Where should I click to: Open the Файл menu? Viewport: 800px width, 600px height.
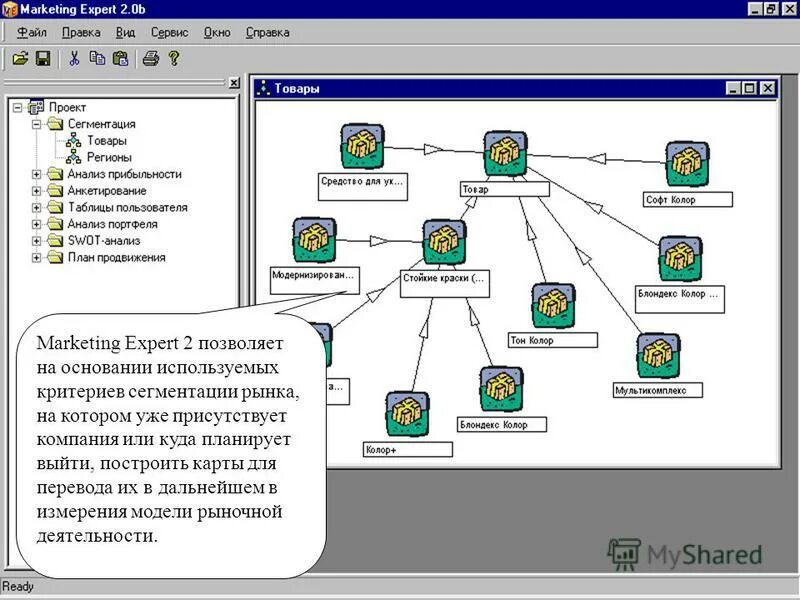pos(32,33)
